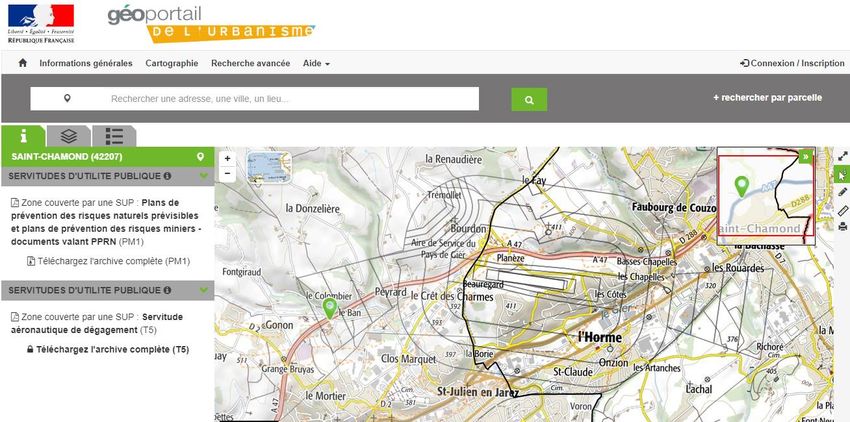The width and height of the screenshot is (850, 422).
Task: Toggle fullscreen map view
Action: (x=842, y=156)
